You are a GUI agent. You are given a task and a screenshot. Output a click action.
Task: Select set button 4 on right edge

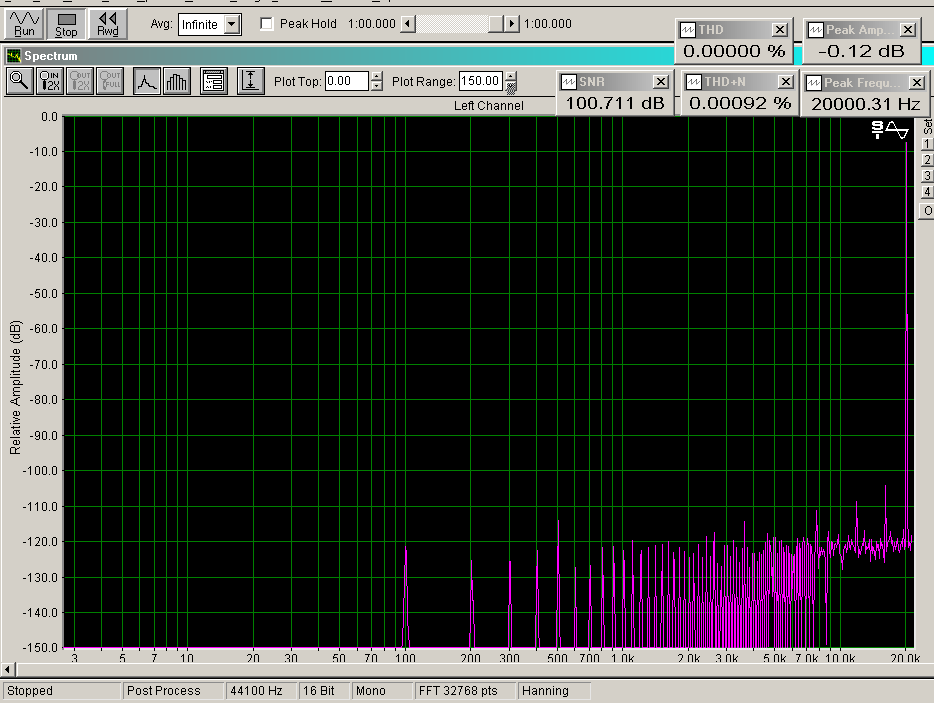(927, 192)
